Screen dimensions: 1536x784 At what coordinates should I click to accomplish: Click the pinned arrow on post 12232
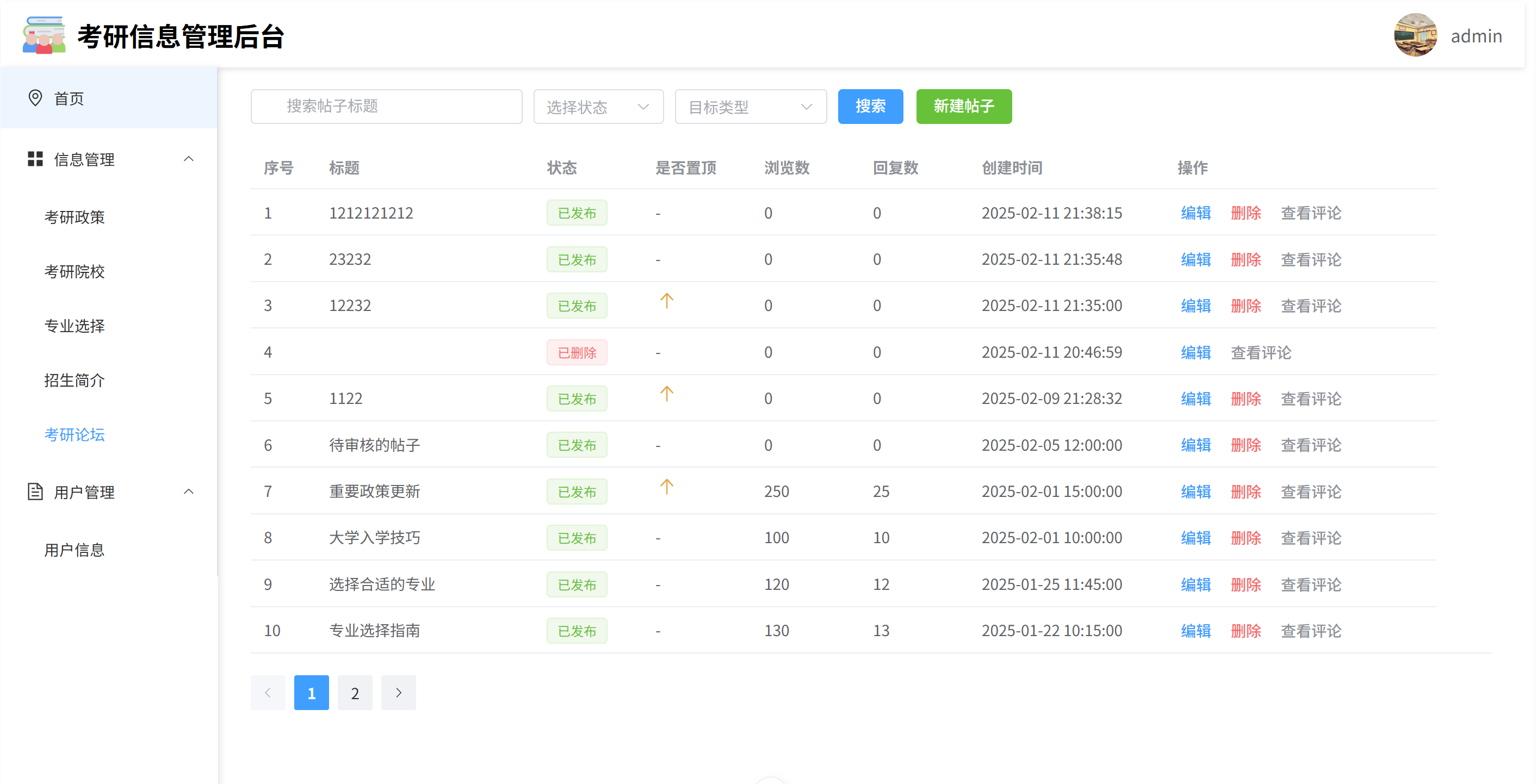(666, 301)
